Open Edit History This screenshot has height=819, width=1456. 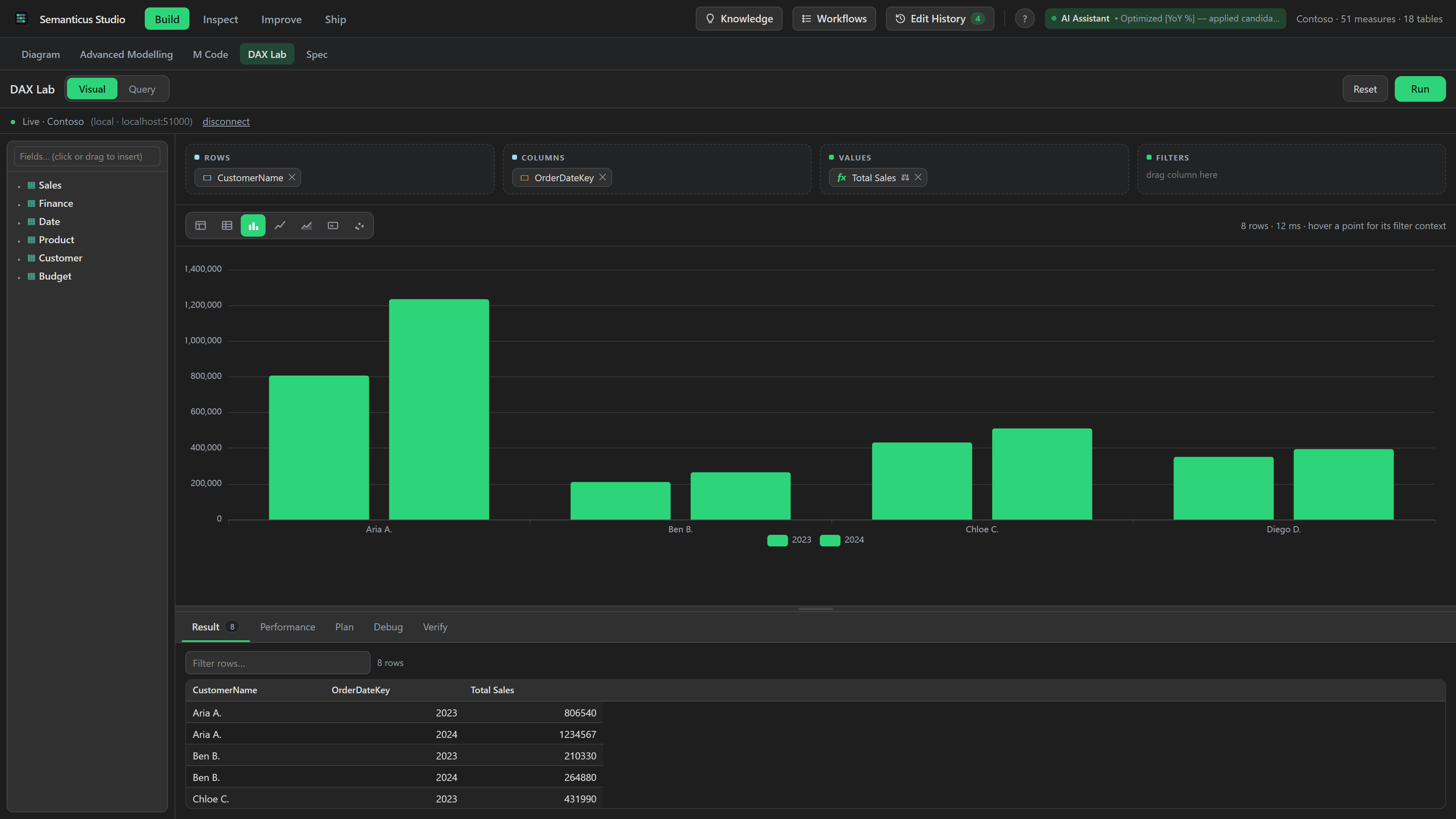[939, 19]
